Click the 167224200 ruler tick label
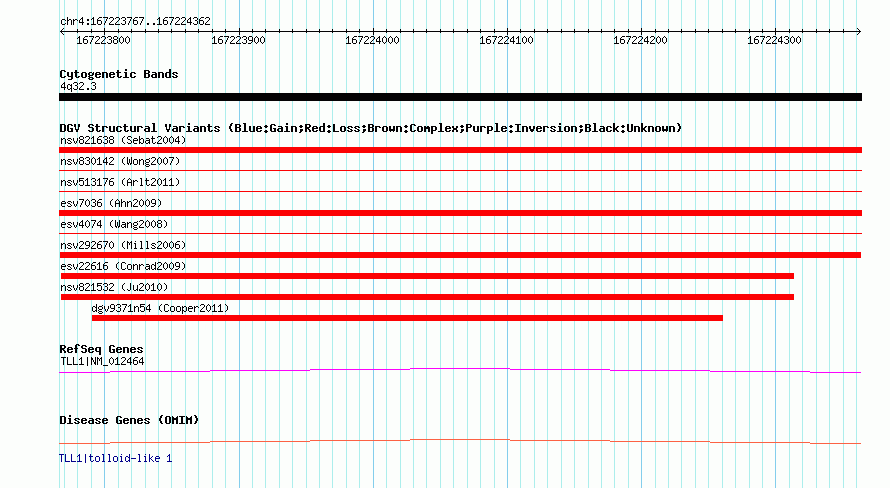This screenshot has width=890, height=488. pyautogui.click(x=640, y=40)
